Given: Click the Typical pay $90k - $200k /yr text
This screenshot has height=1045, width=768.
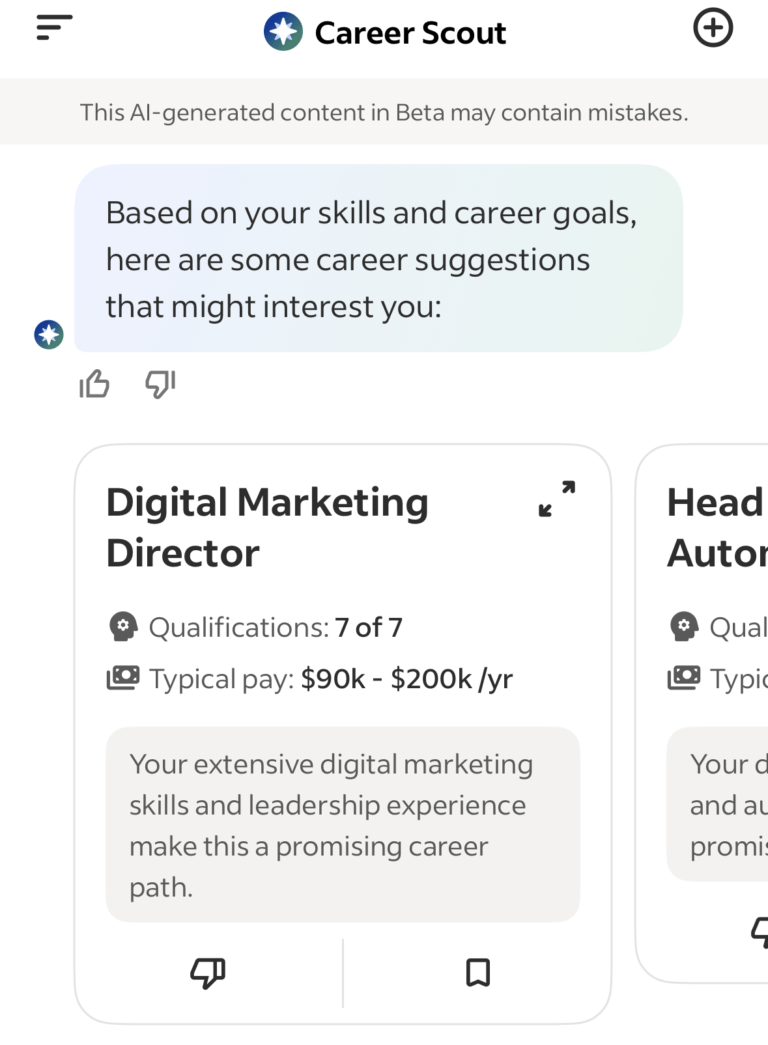Looking at the screenshot, I should (x=330, y=679).
